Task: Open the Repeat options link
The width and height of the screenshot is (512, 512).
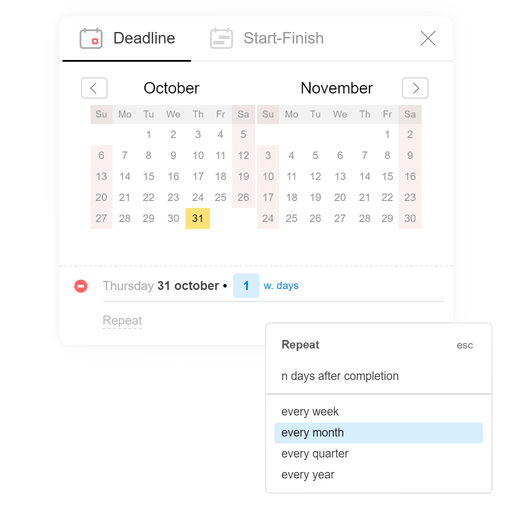Action: pos(122,320)
